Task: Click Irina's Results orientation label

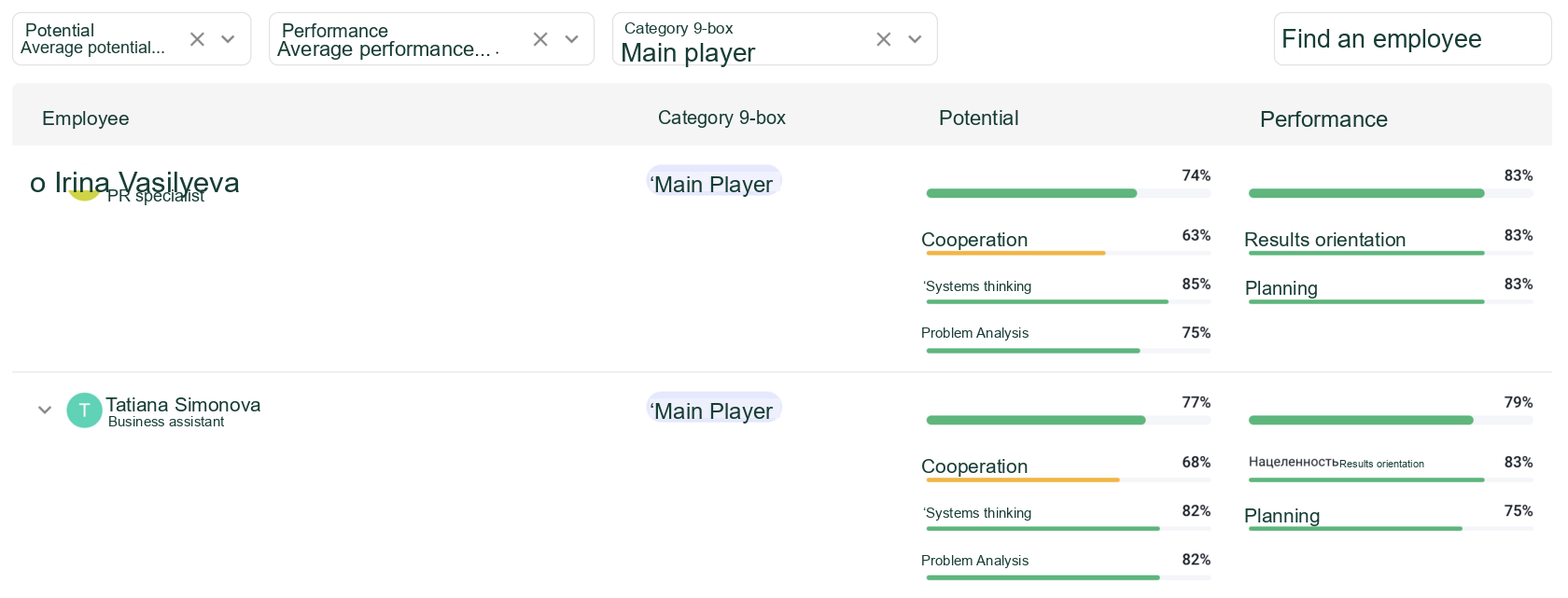Action: coord(1325,240)
